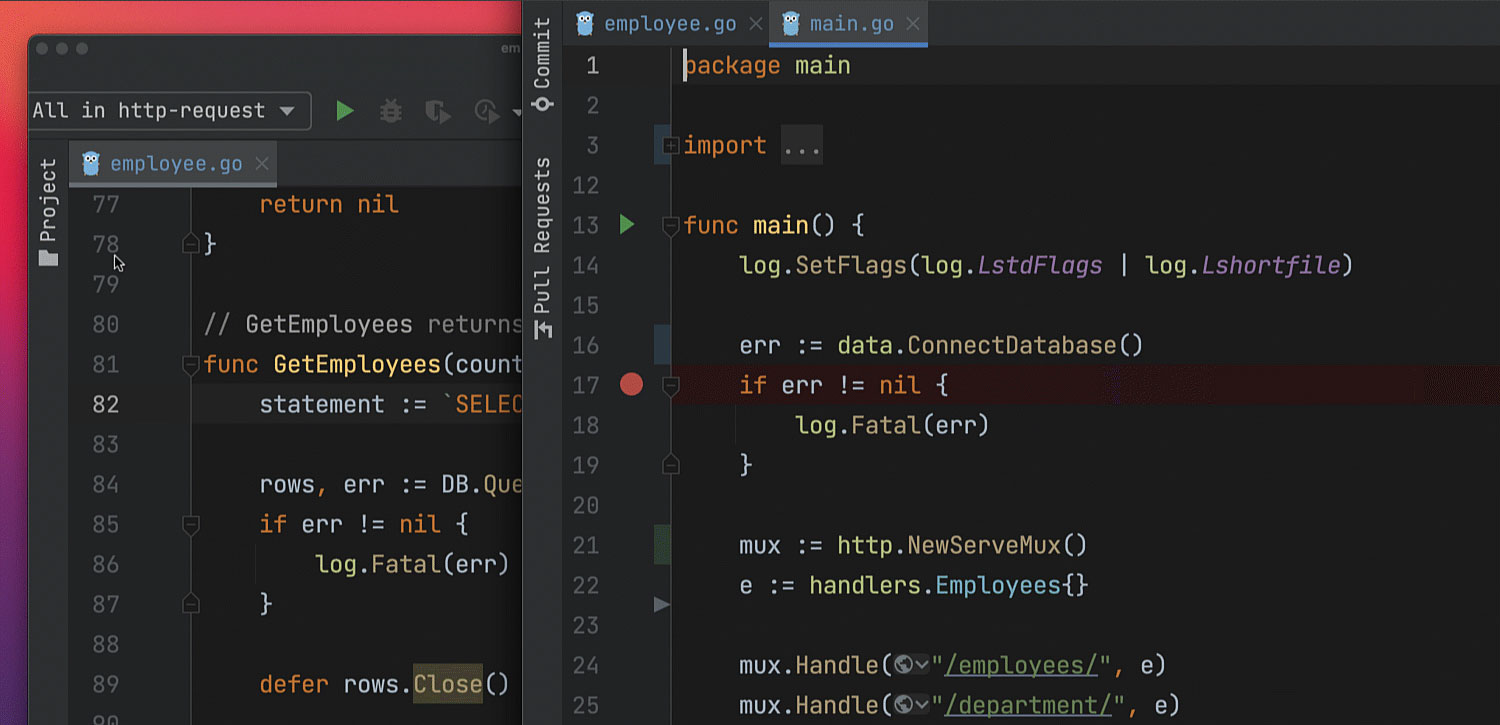Viewport: 1500px width, 725px height.
Task: Follow the /department/ URL link
Action: (x=1029, y=705)
